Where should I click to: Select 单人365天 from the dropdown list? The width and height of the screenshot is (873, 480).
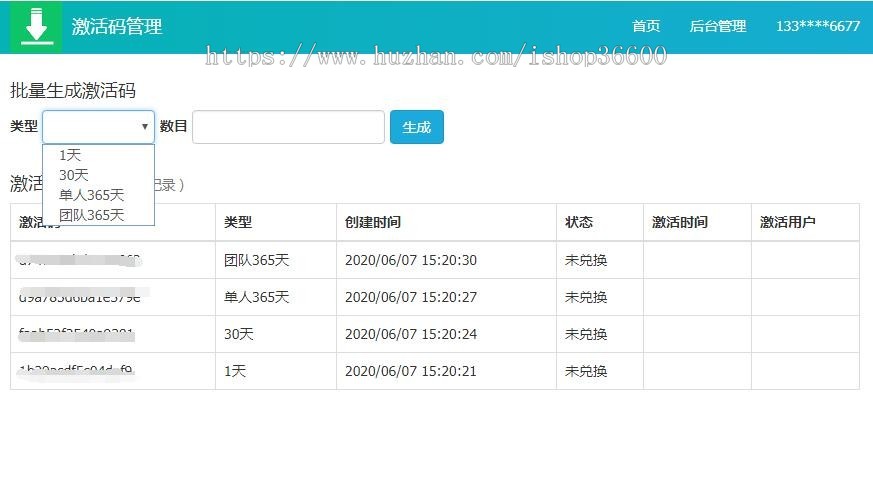tap(91, 195)
